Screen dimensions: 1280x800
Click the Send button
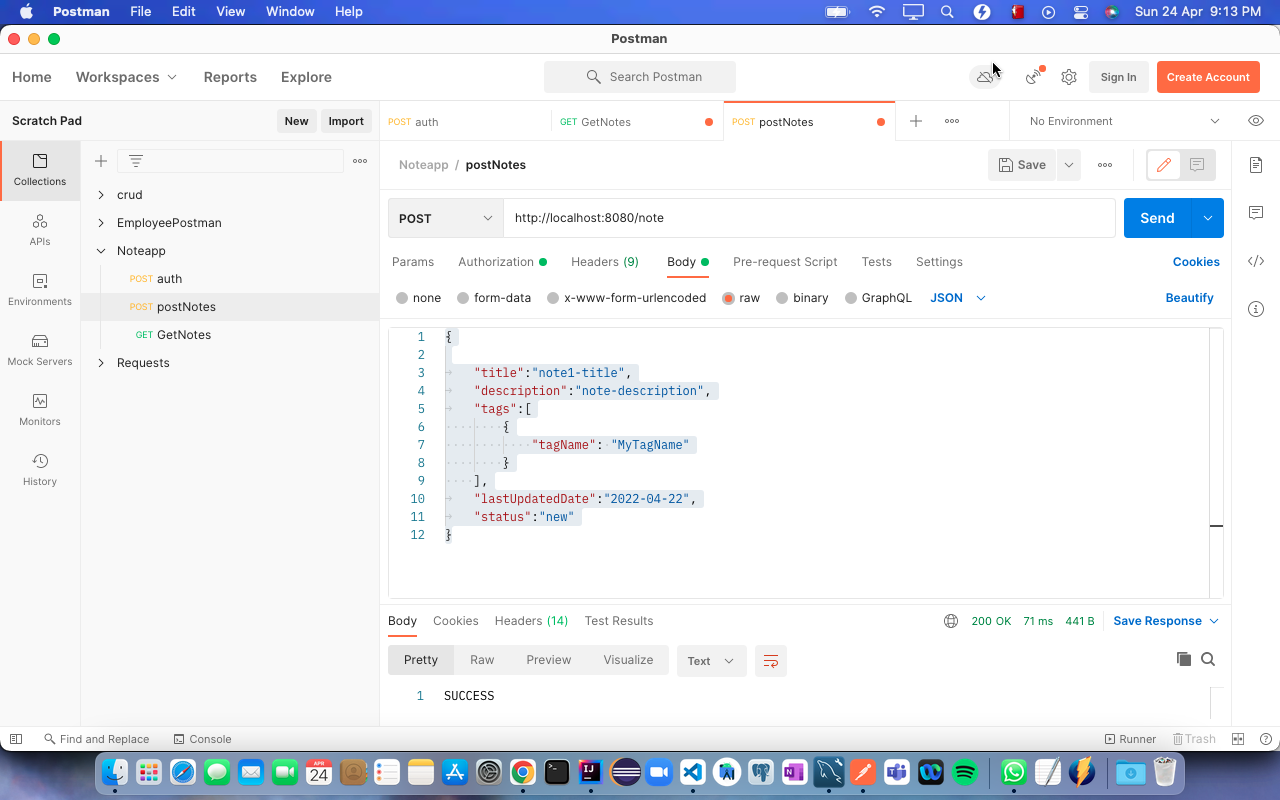click(1157, 218)
